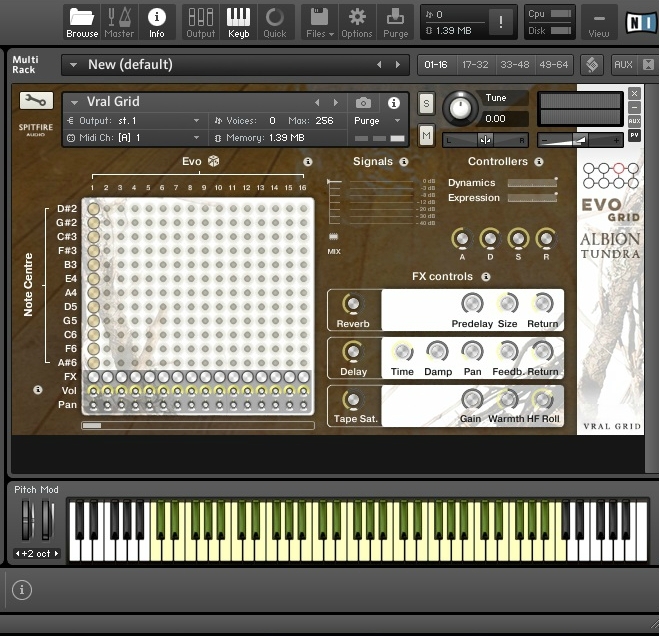Click the AUX button in rack header

click(x=623, y=65)
